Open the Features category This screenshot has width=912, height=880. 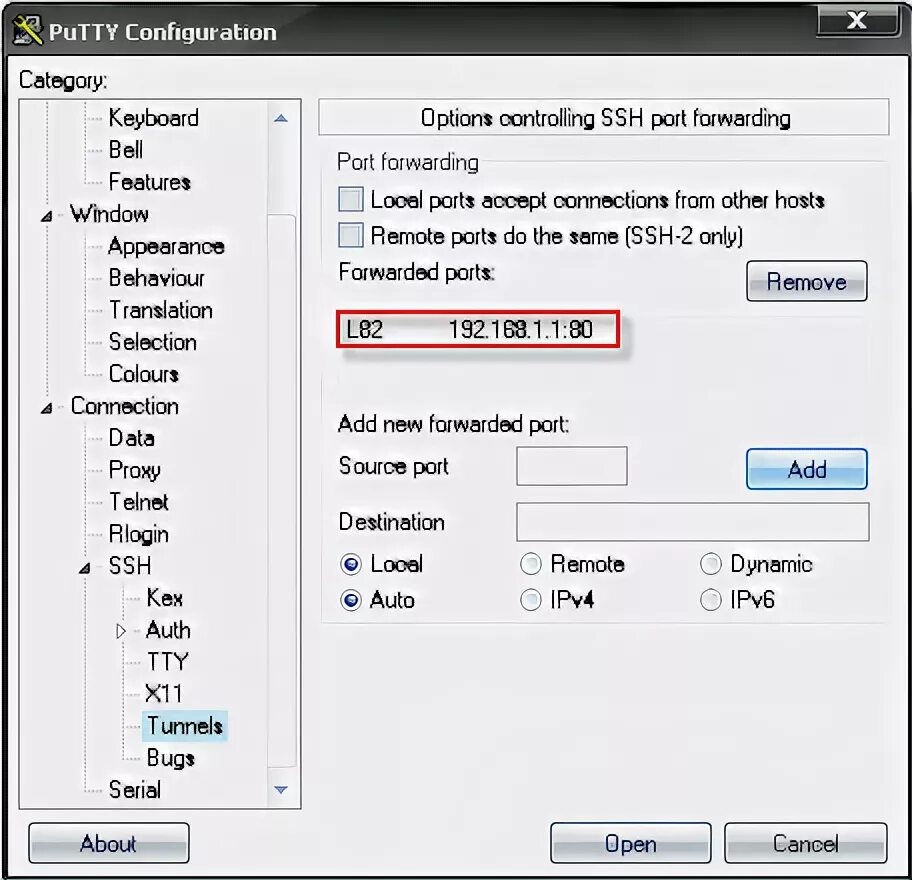pos(149,182)
